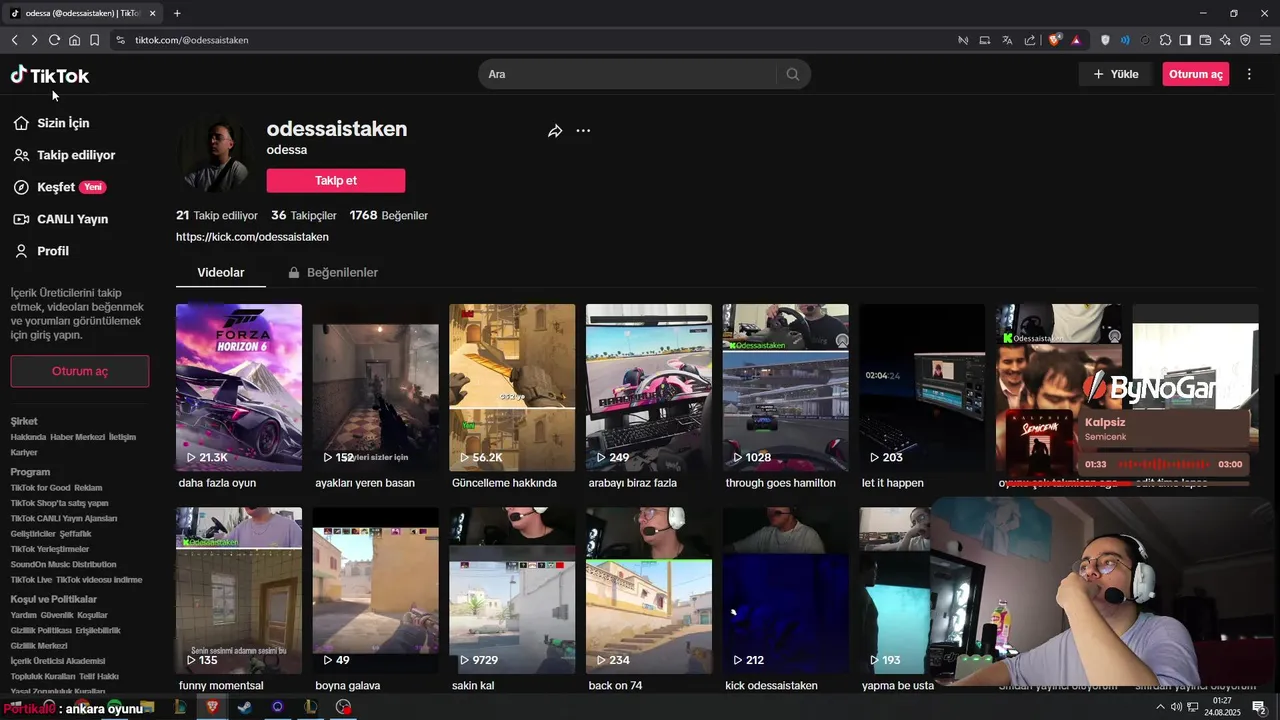Open the sakin kal video
The image size is (1280, 720).
click(x=512, y=590)
